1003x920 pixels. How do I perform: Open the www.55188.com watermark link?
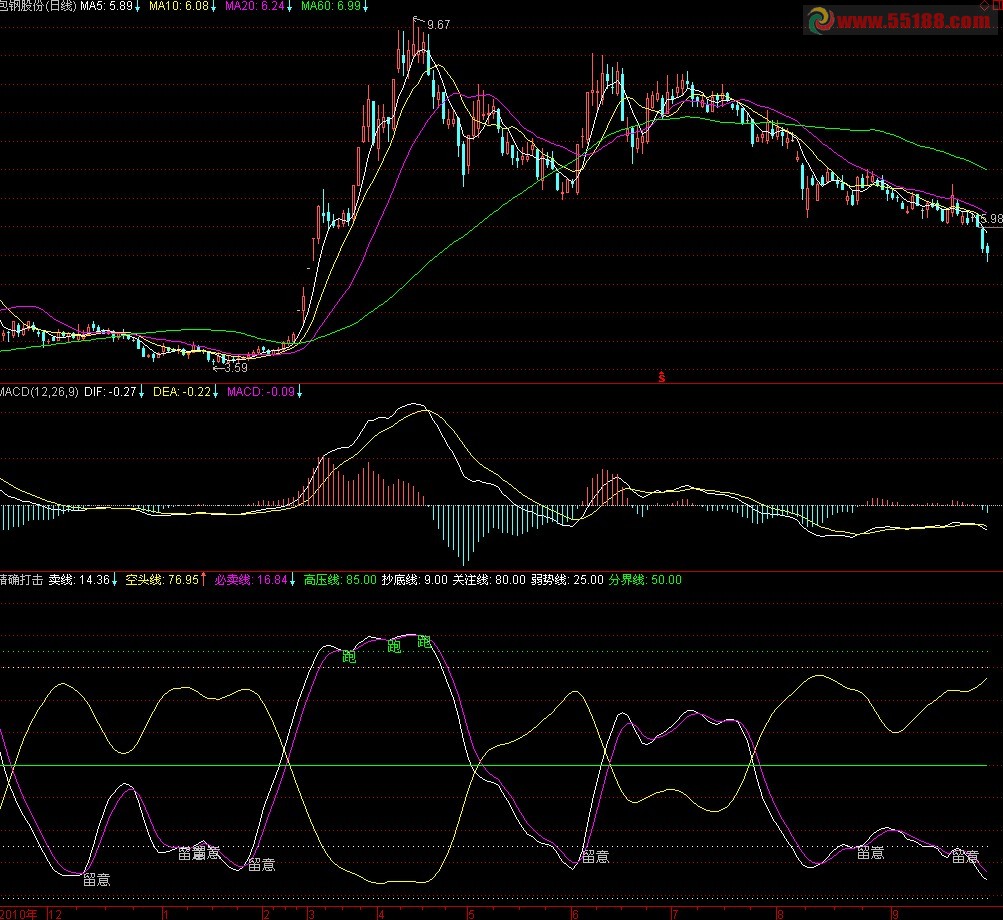(x=915, y=20)
